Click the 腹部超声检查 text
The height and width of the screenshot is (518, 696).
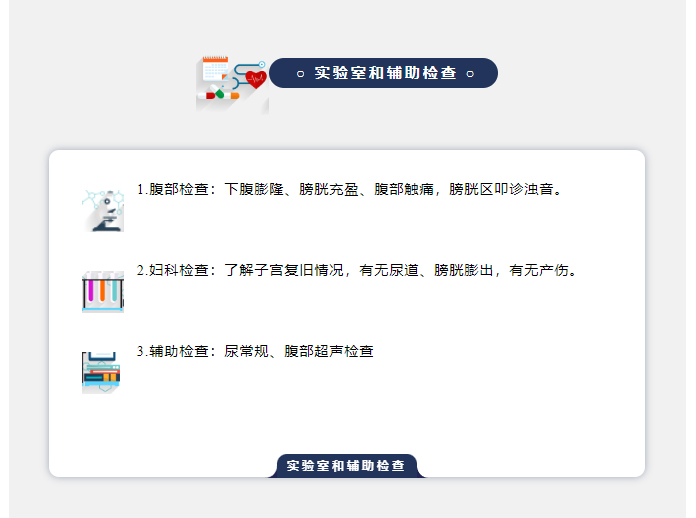coord(329,351)
